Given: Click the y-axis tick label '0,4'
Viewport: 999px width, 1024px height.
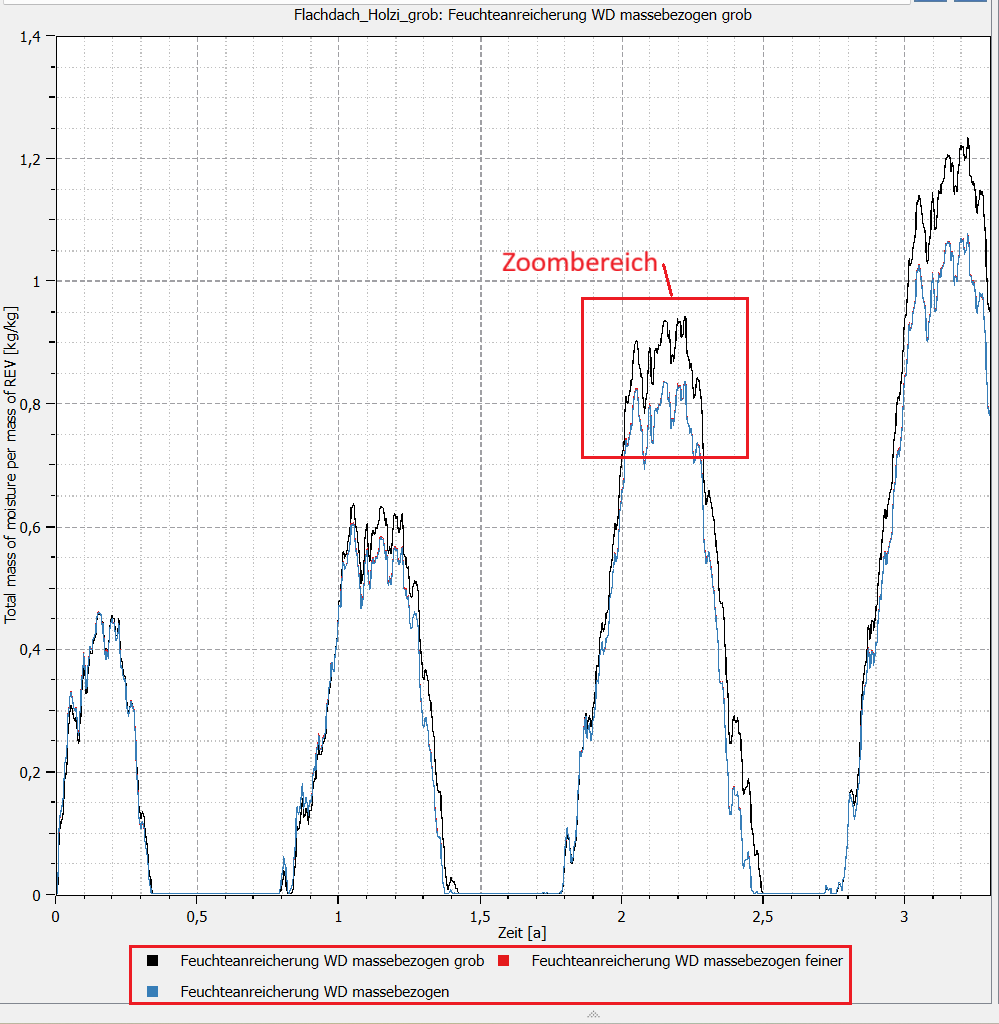Looking at the screenshot, I should (30, 650).
